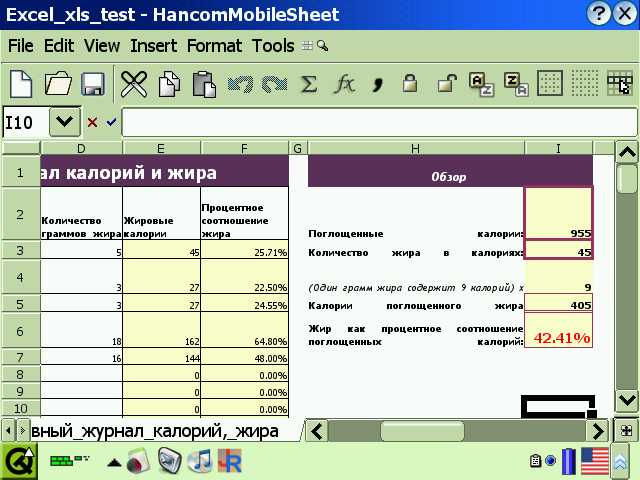Open the Edit menu
Screen dimensions: 640x480
[59, 45]
